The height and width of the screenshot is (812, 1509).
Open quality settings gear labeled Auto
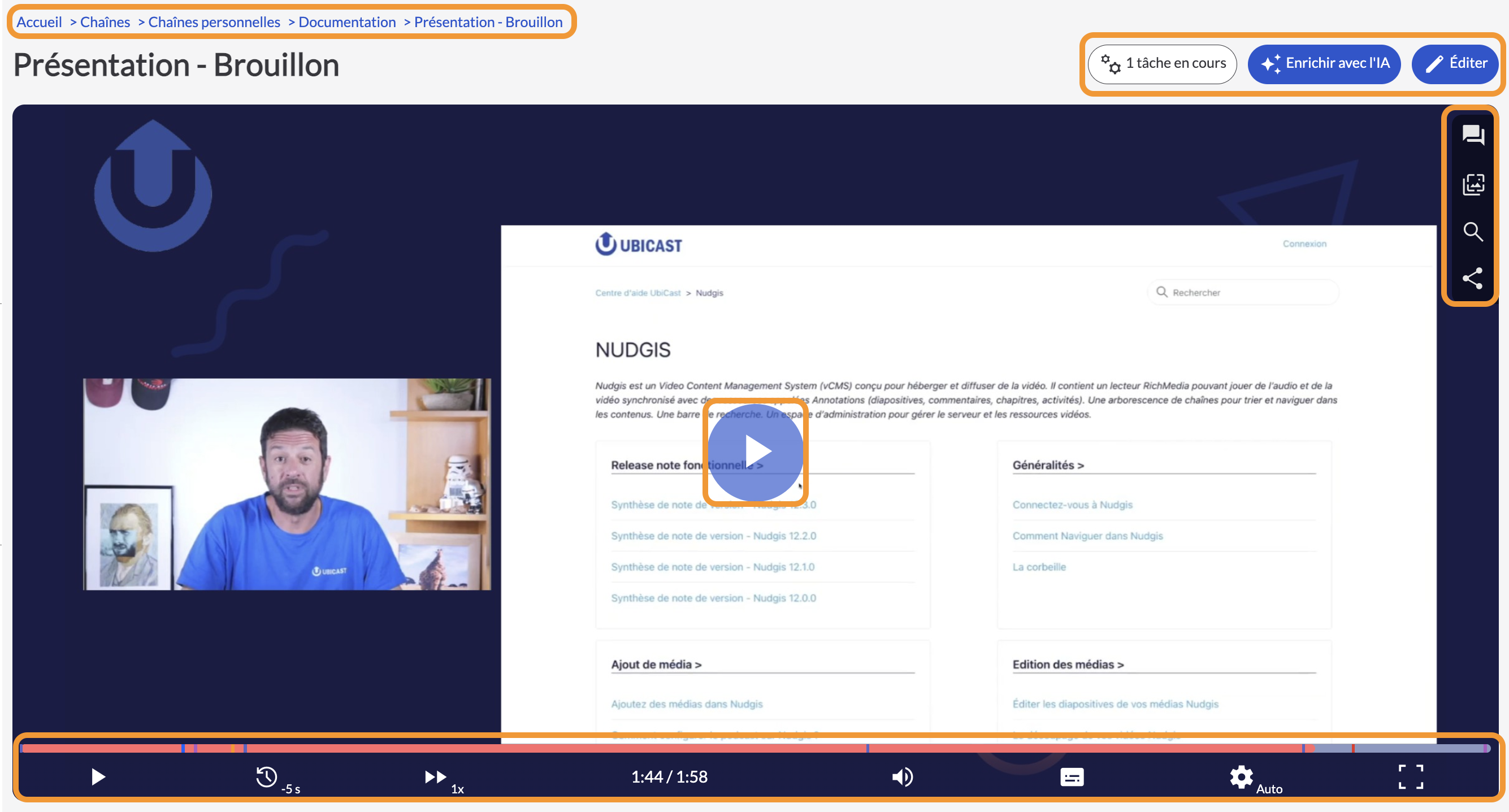[1241, 777]
